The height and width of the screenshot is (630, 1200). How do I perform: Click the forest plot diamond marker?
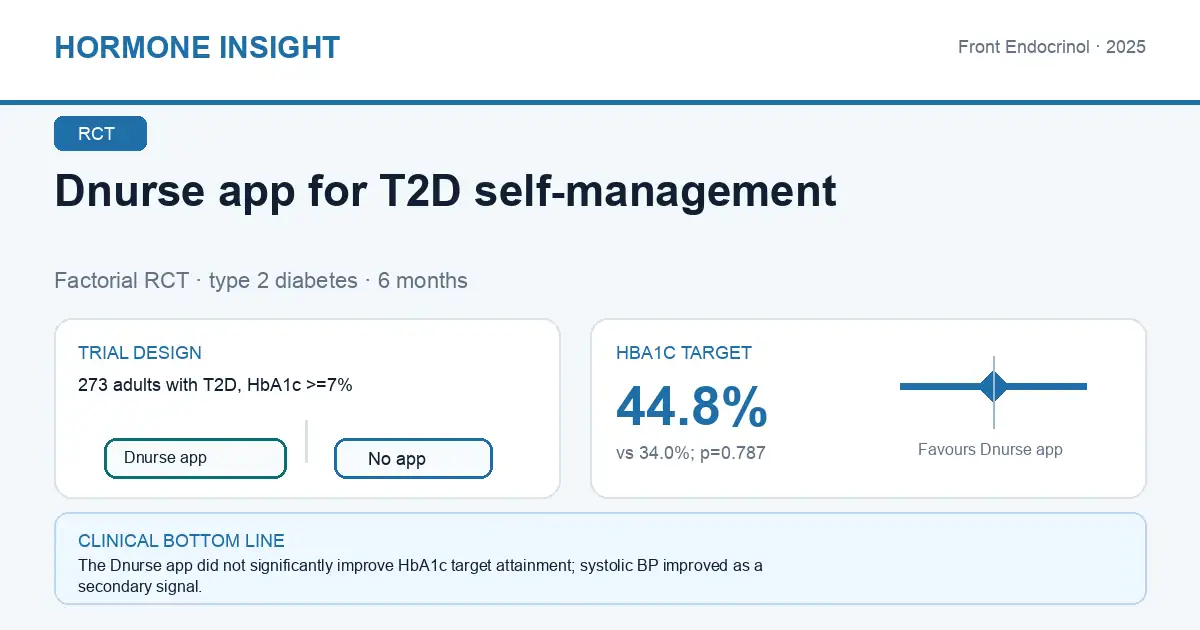click(x=993, y=386)
